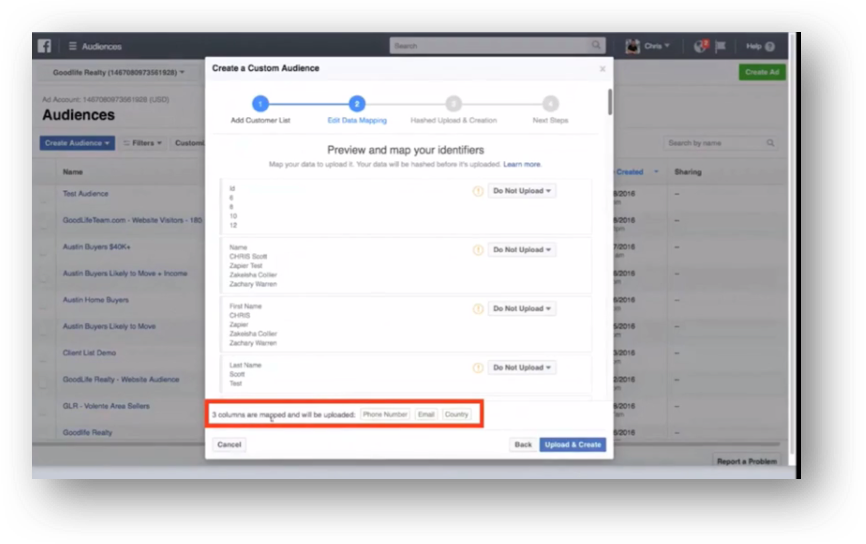
Task: Expand the Filters dropdown
Action: (x=142, y=143)
